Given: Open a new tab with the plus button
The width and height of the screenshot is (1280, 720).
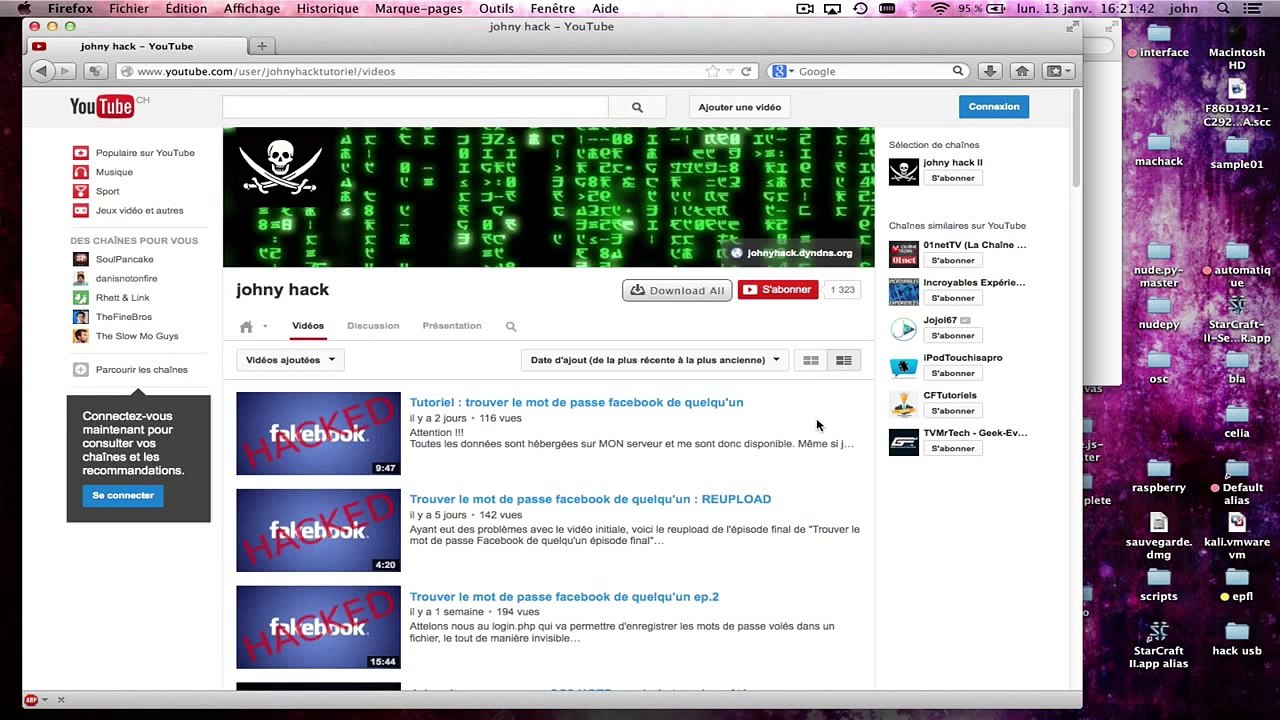Looking at the screenshot, I should [262, 46].
